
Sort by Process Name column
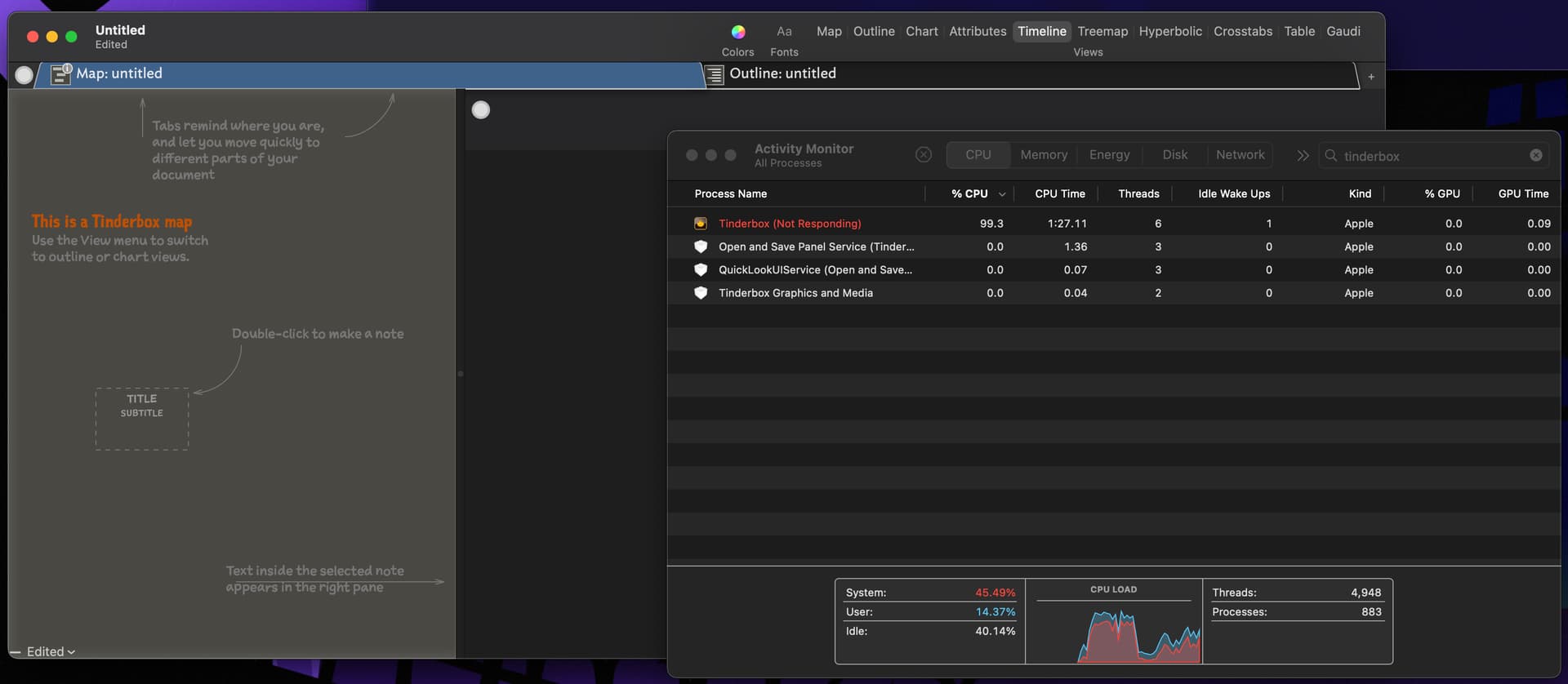(730, 193)
